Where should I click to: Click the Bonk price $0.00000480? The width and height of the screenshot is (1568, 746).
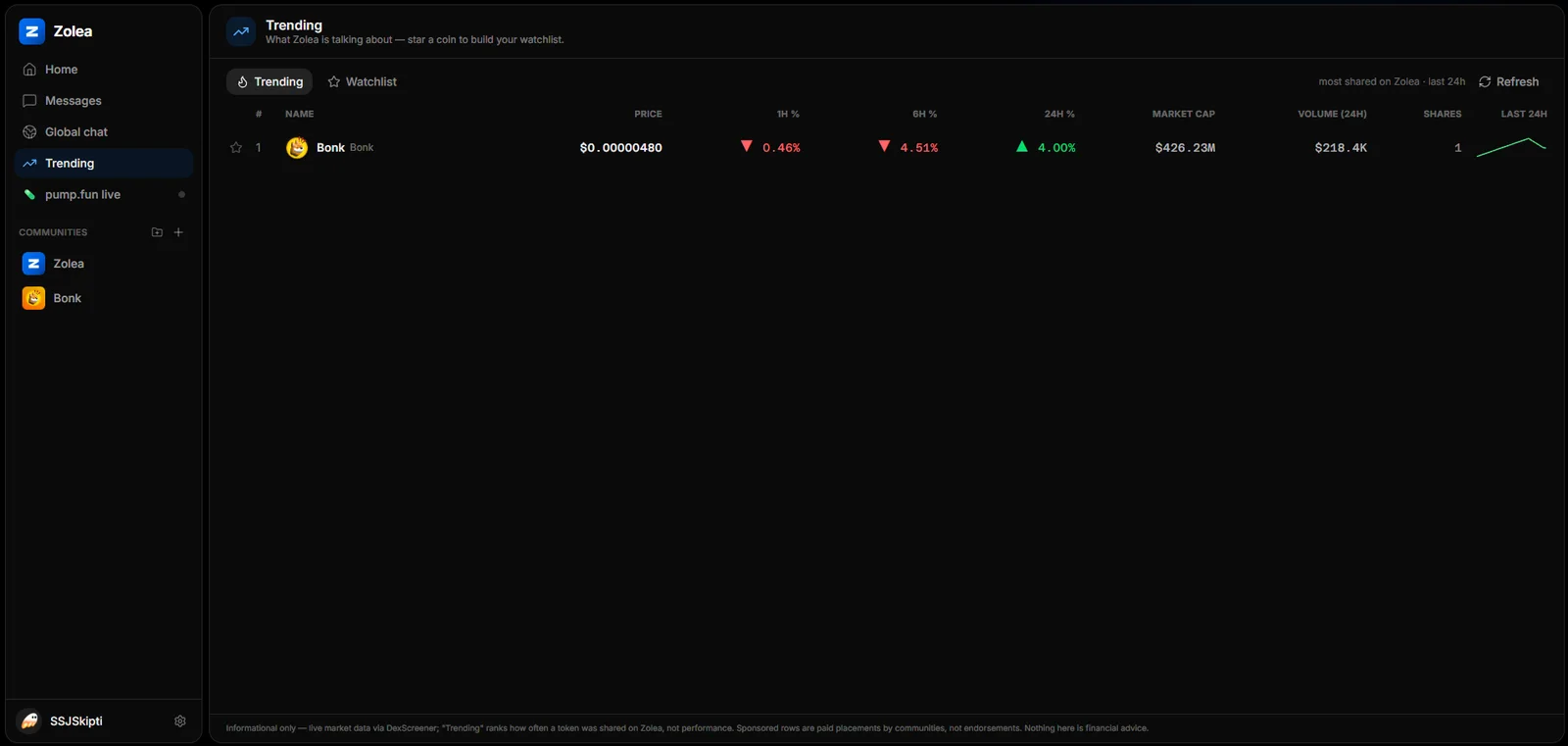[x=621, y=148]
